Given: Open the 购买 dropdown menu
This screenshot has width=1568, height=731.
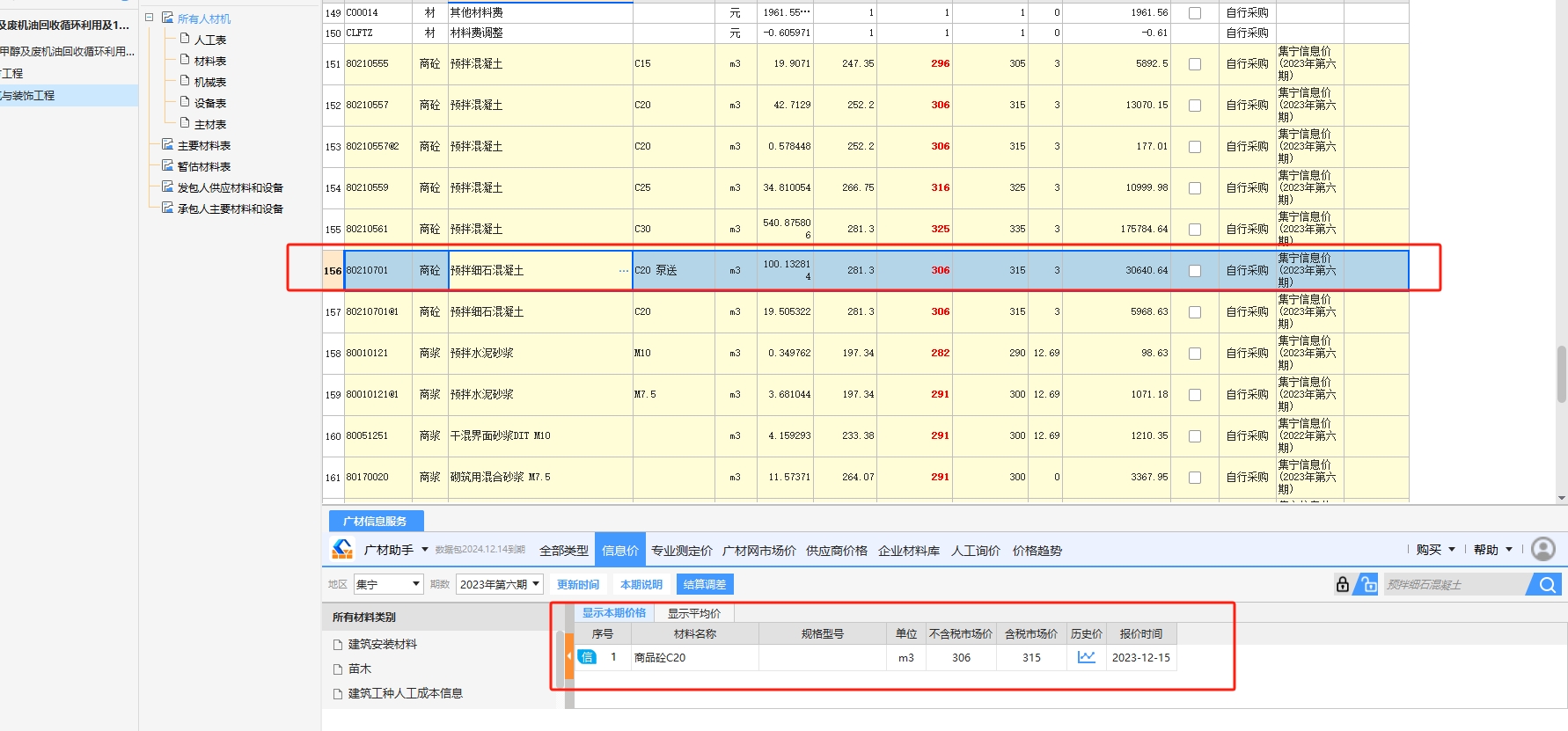Looking at the screenshot, I should [x=1435, y=550].
